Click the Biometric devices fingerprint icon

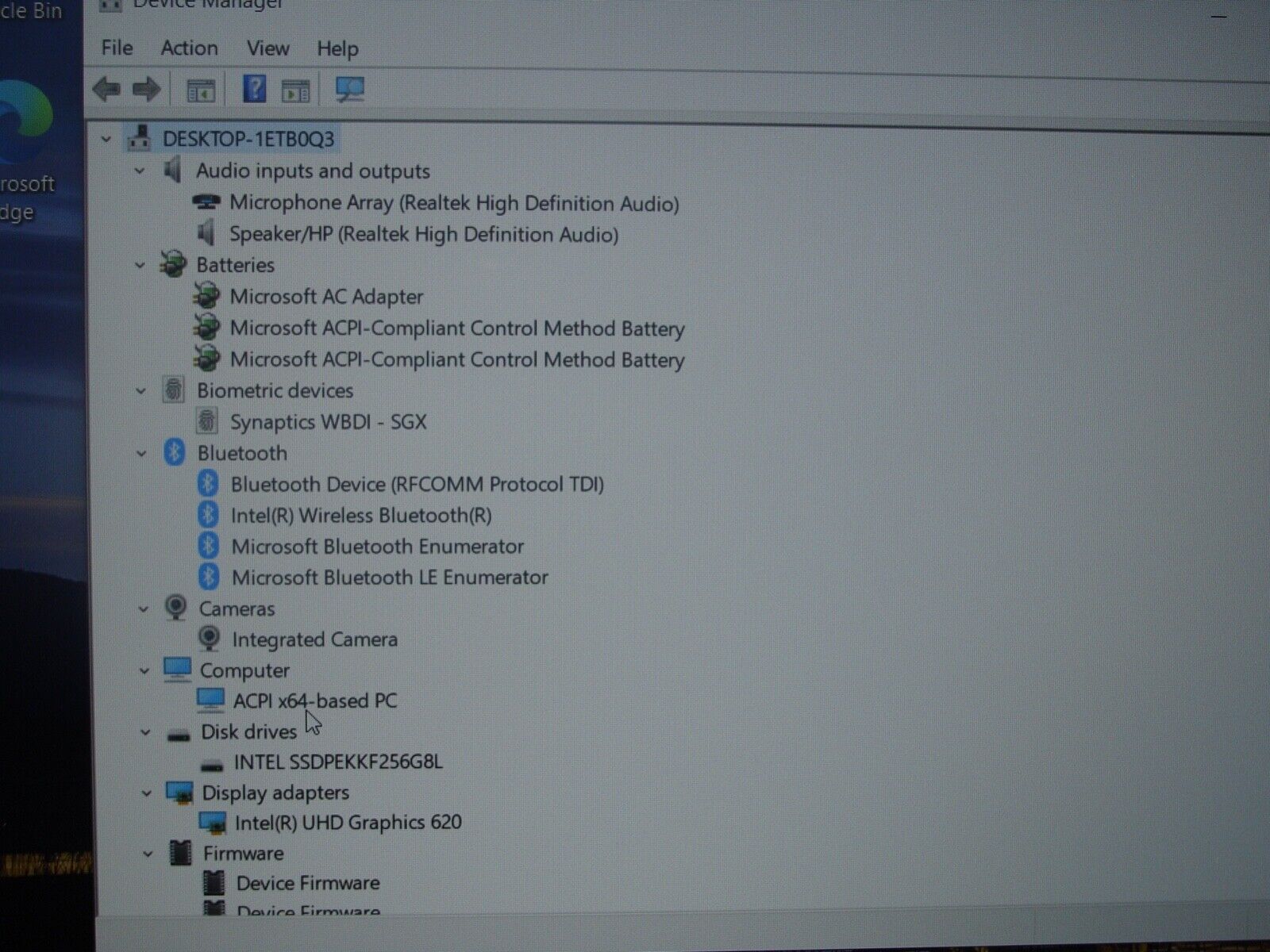coord(173,390)
